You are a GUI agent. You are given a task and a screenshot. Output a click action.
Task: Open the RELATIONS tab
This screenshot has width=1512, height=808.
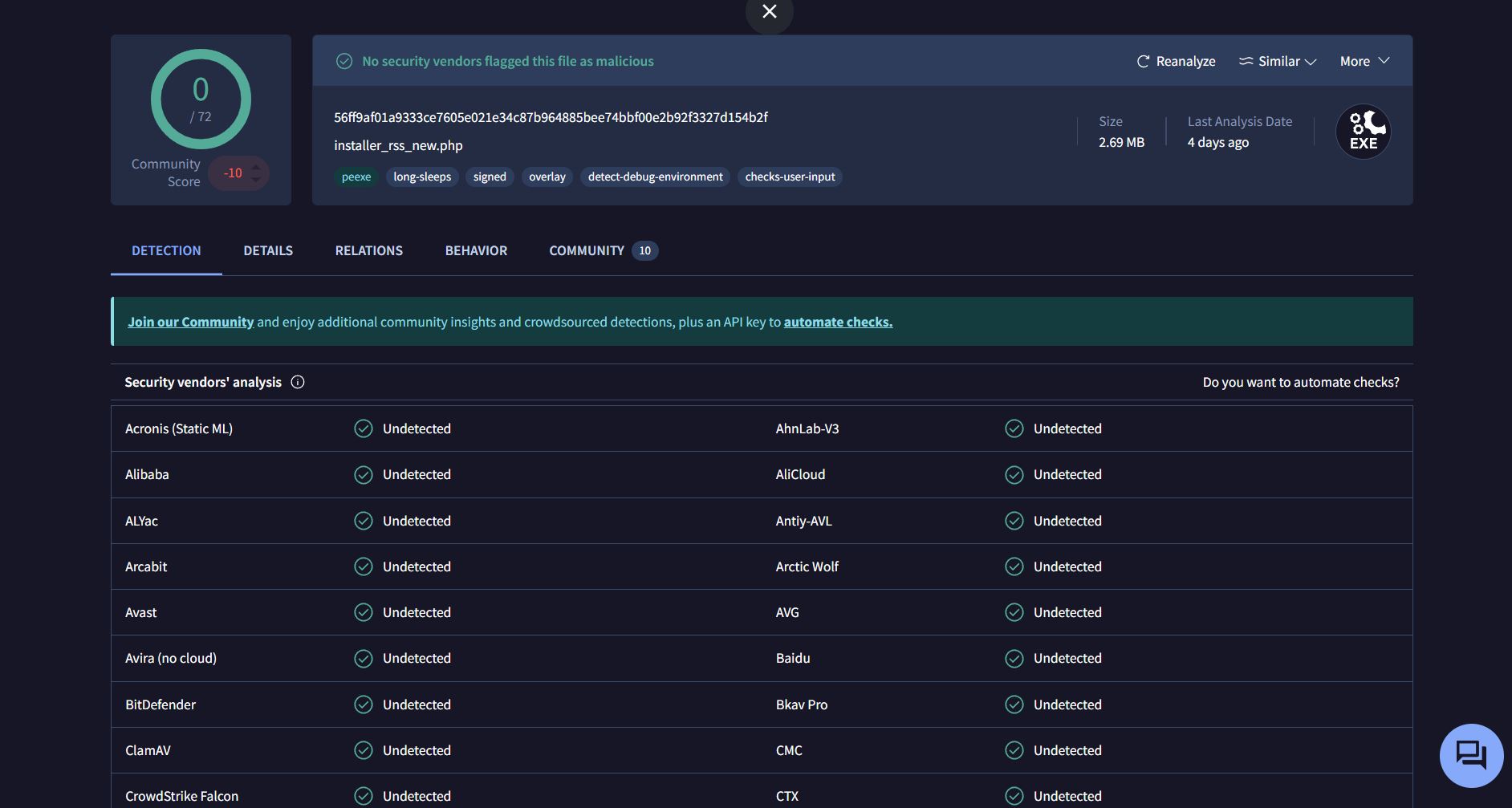coord(368,250)
